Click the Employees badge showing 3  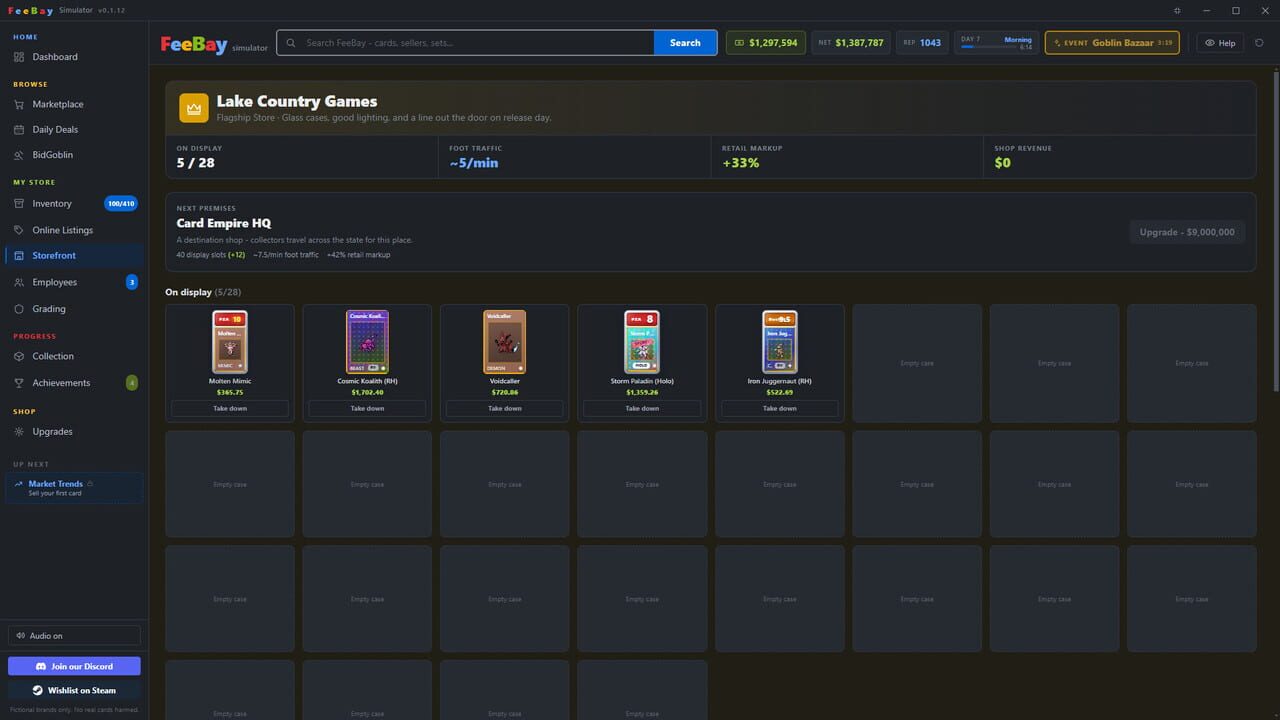point(131,282)
